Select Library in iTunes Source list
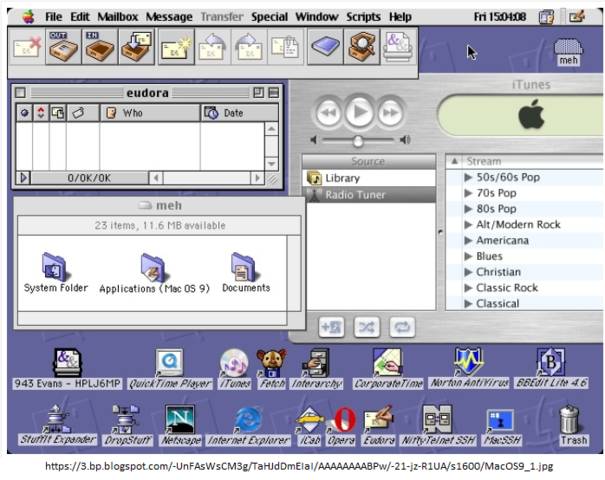This screenshot has height=480, width=605. [369, 178]
